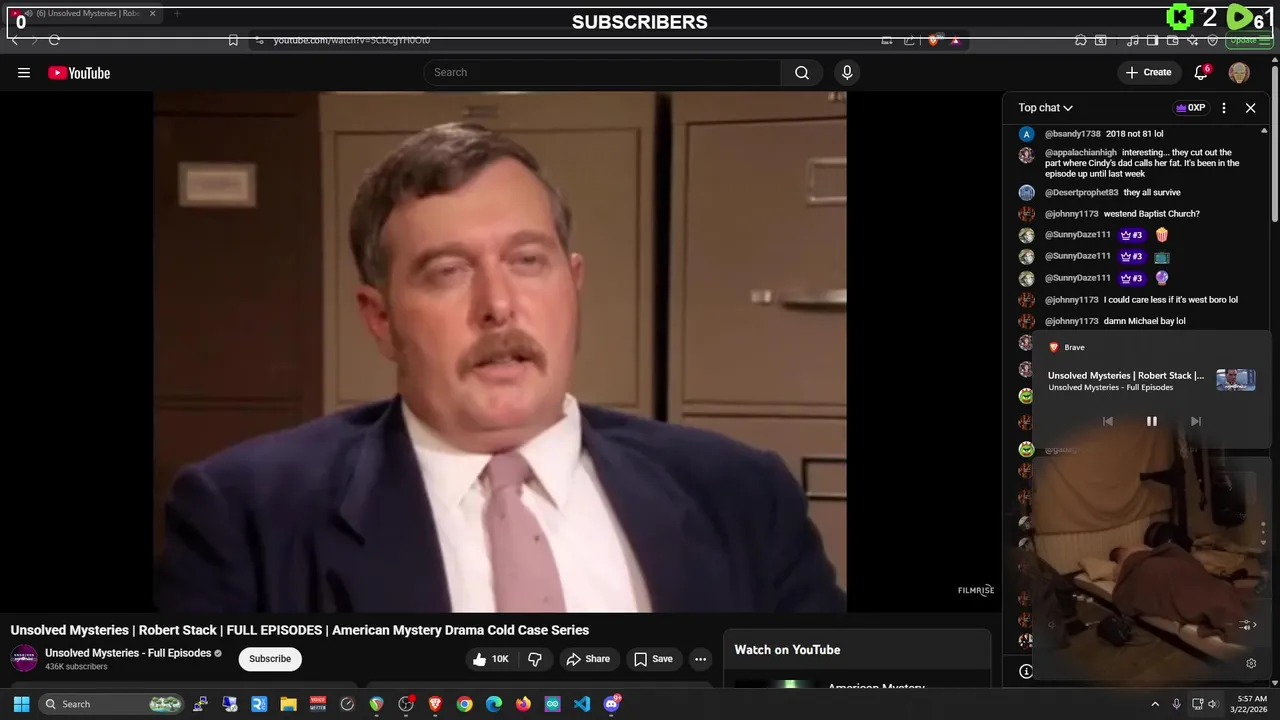
Task: Open the channel avatar beside channel name
Action: click(x=24, y=658)
